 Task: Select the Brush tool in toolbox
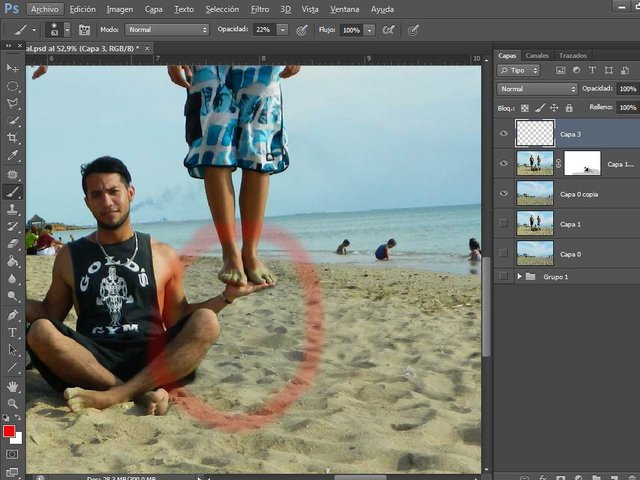point(12,191)
